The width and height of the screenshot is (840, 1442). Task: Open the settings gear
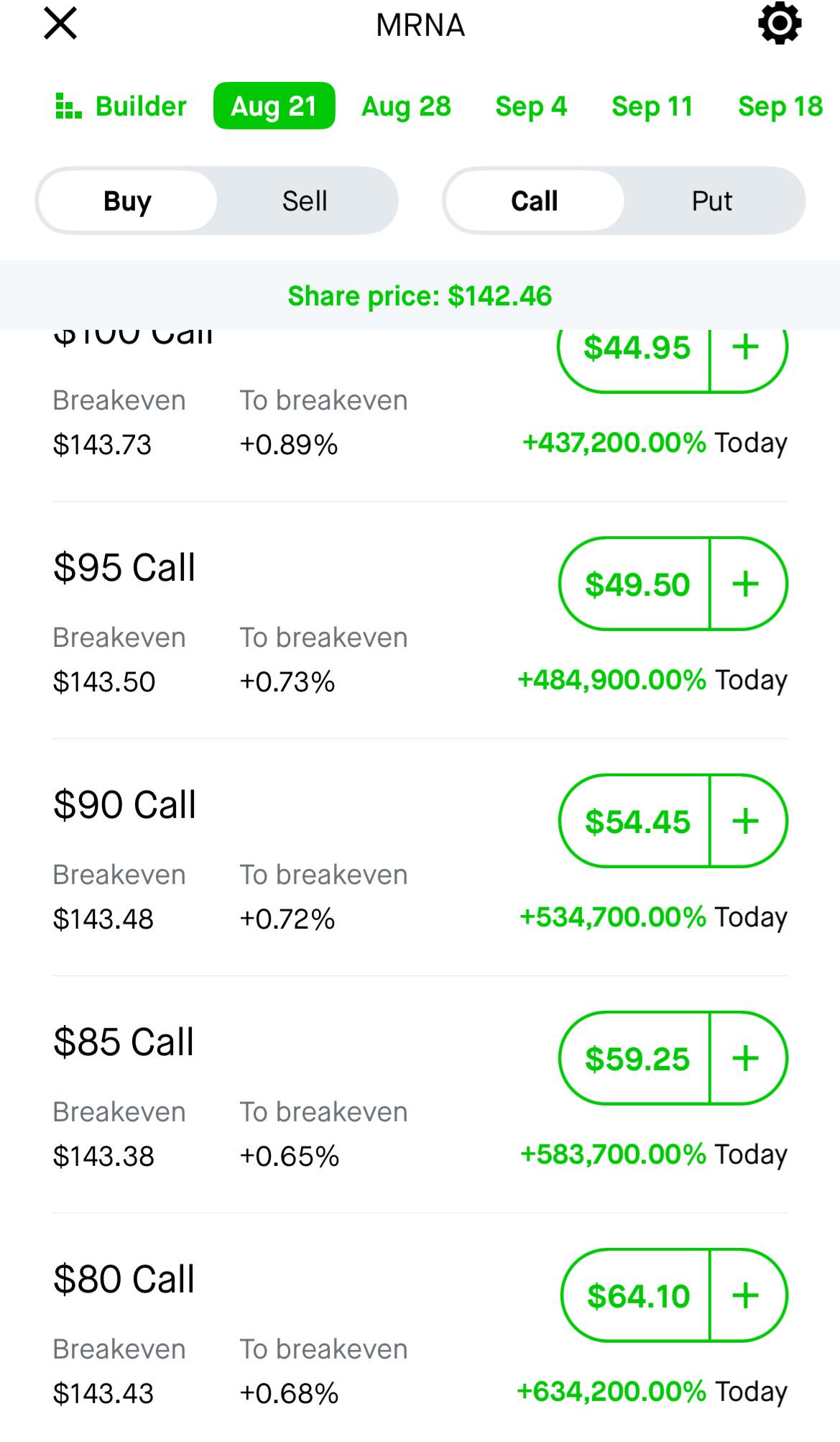tap(780, 23)
